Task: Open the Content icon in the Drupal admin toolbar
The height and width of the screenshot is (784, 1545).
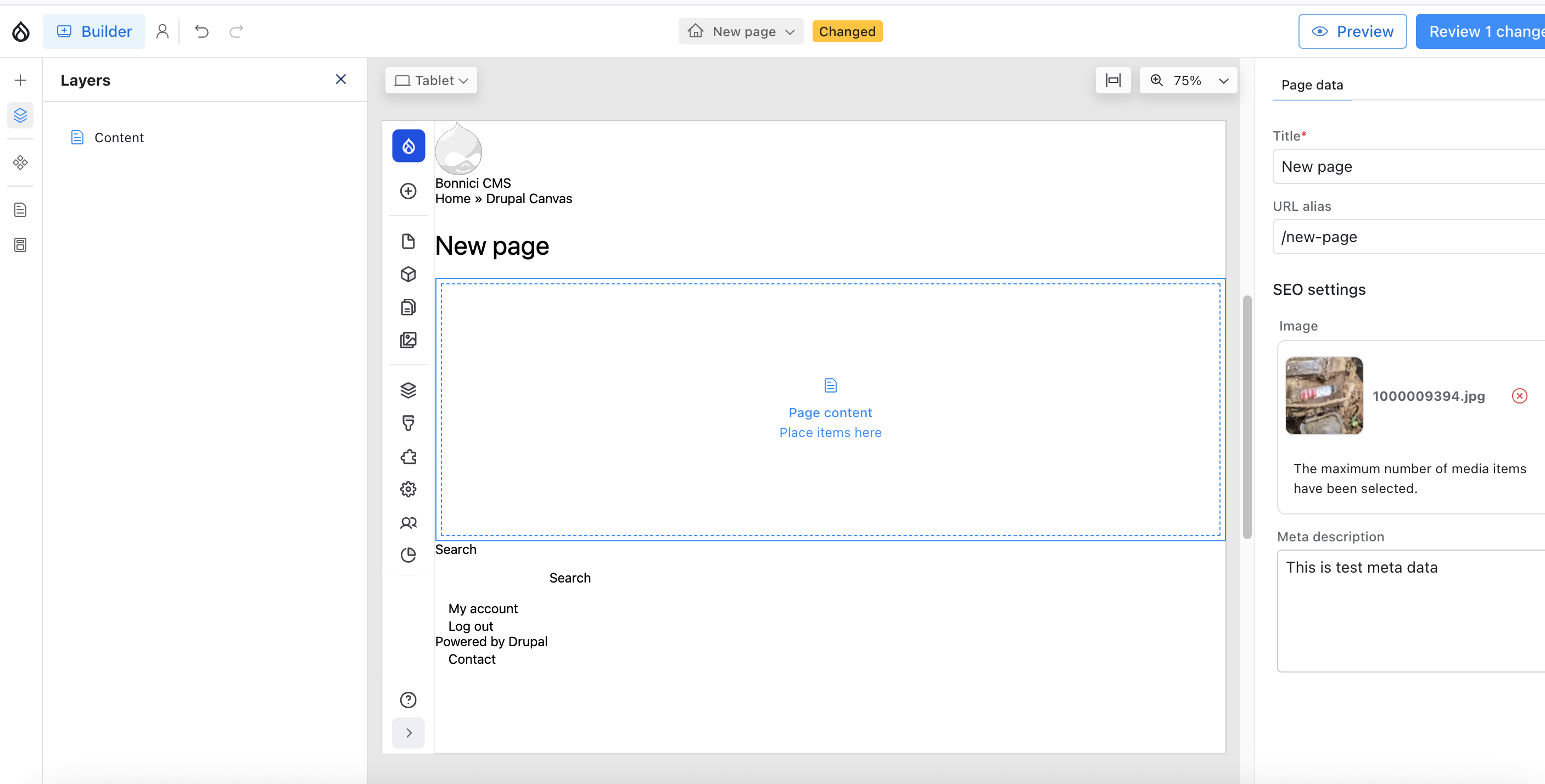Action: click(408, 241)
